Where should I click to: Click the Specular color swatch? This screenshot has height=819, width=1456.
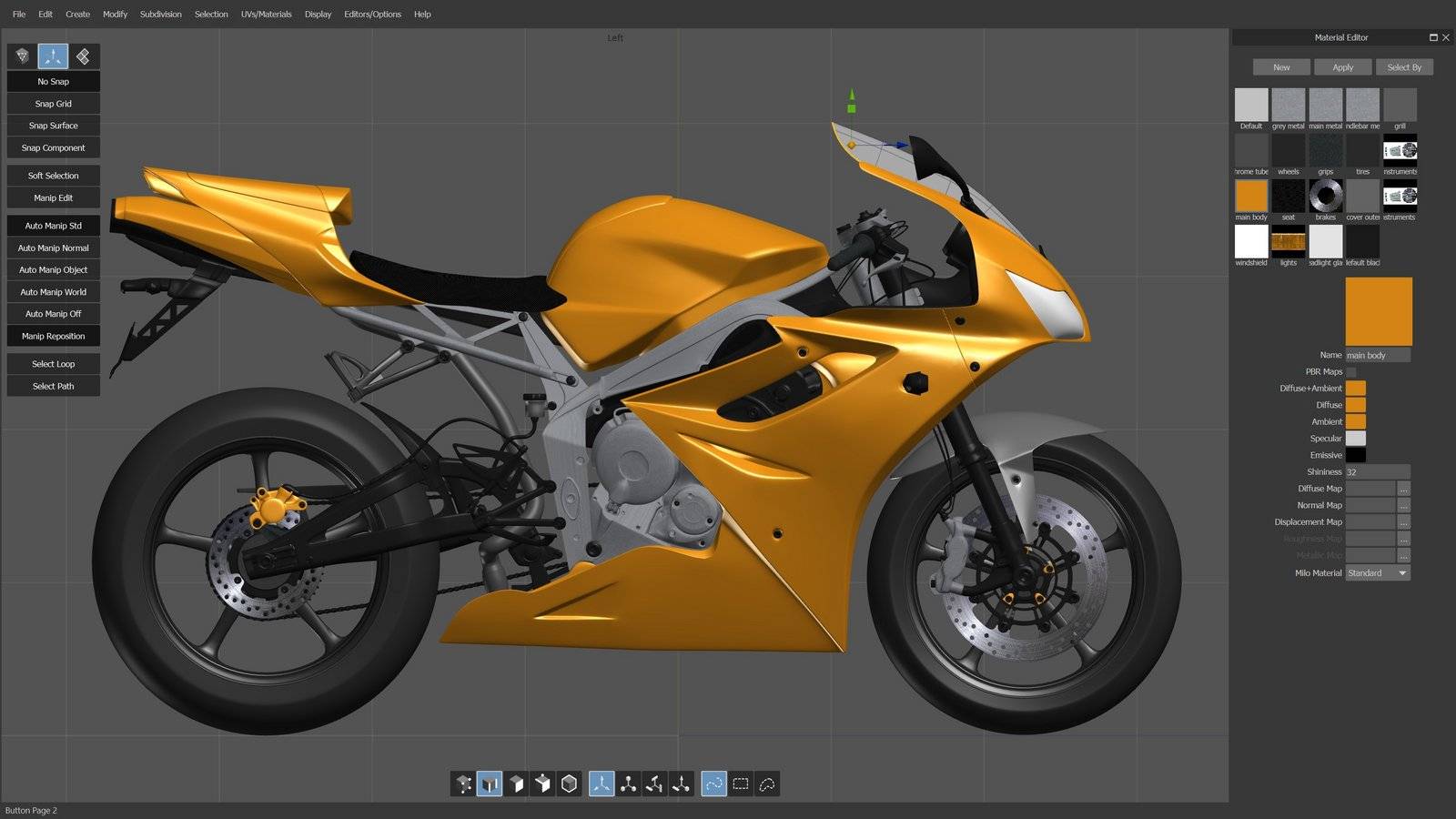1355,439
